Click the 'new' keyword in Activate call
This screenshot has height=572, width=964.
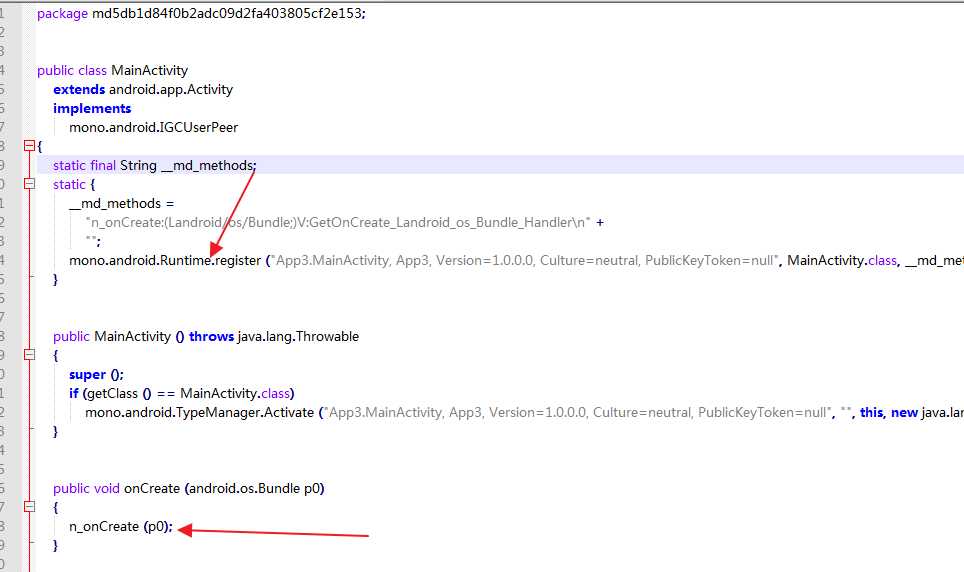[904, 413]
